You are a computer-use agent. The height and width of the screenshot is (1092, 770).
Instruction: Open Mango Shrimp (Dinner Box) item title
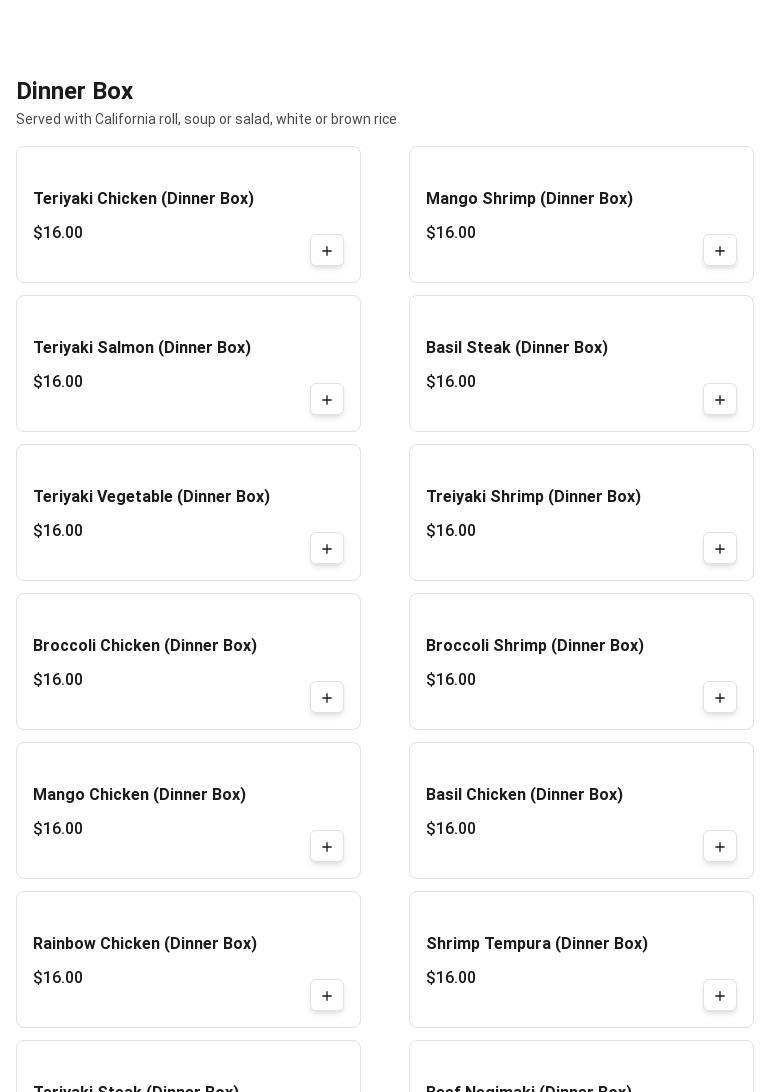(x=529, y=199)
